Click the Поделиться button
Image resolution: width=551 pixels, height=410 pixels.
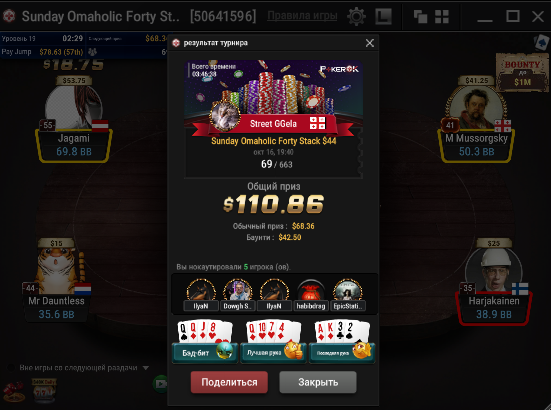(x=229, y=382)
